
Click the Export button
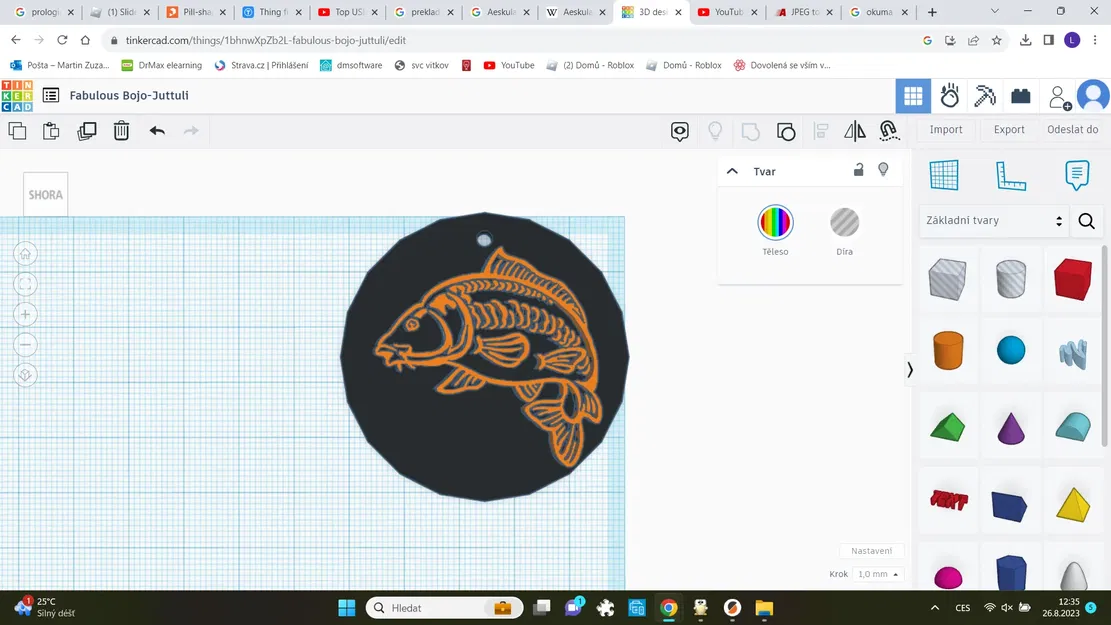click(x=1009, y=130)
